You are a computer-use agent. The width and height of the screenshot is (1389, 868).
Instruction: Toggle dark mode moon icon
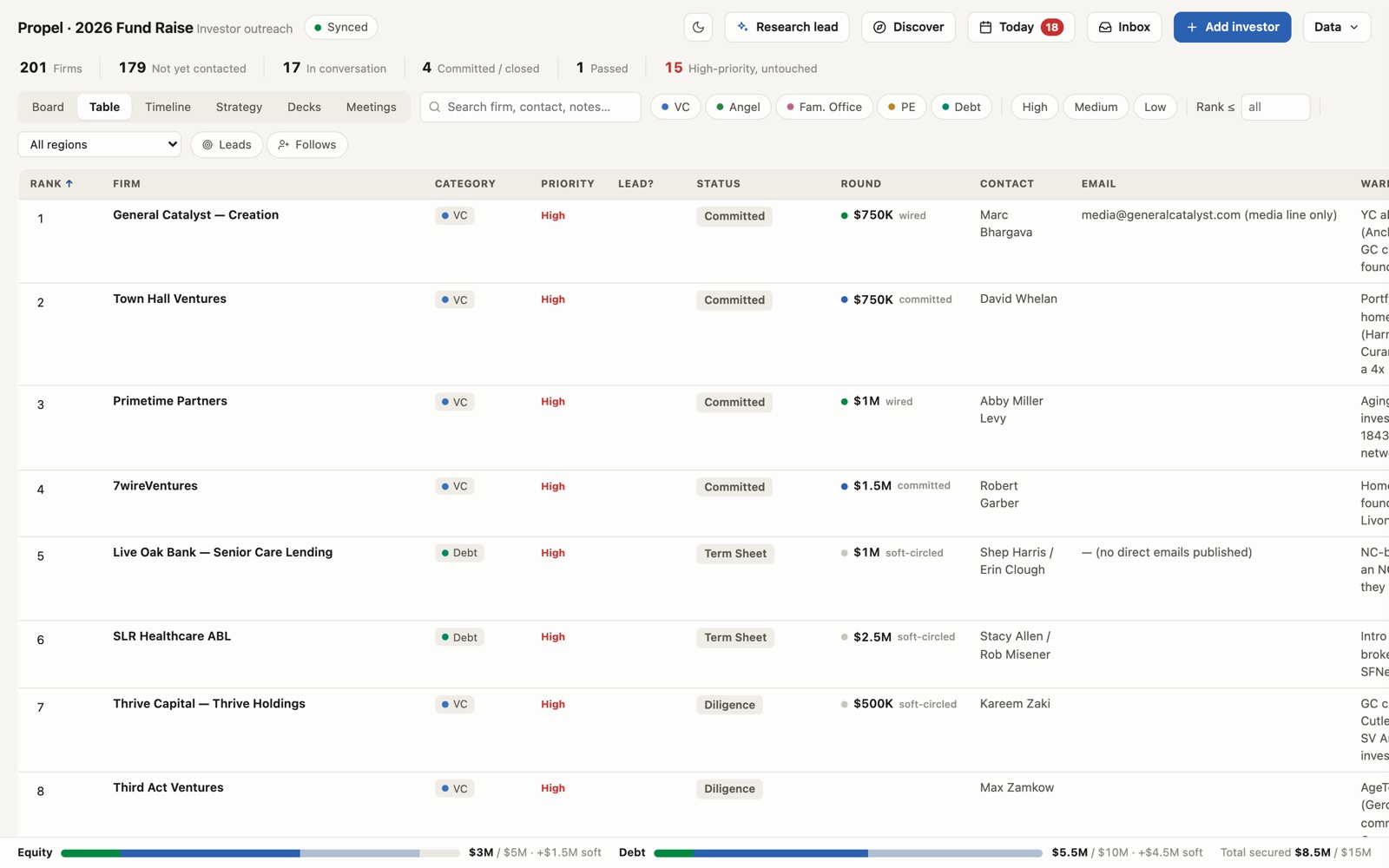[x=698, y=27]
